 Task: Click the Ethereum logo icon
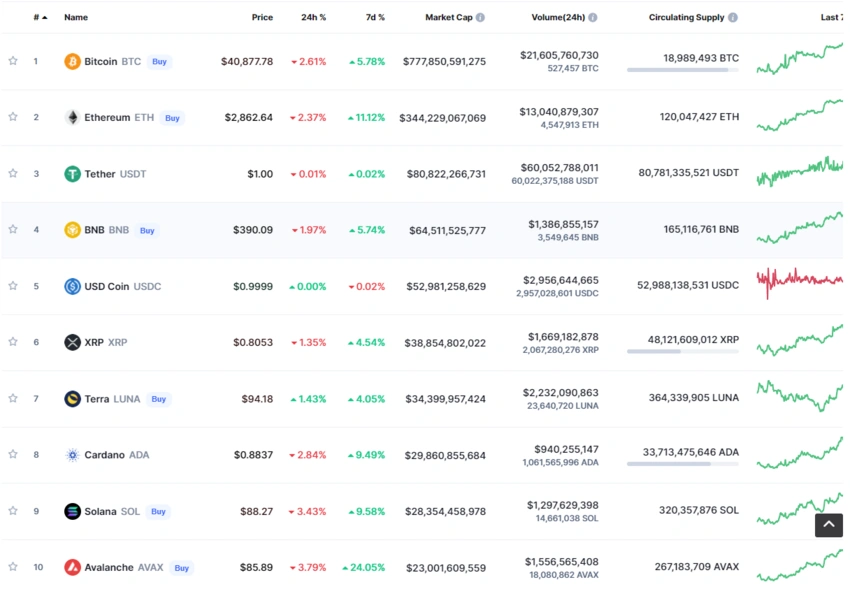(72, 118)
